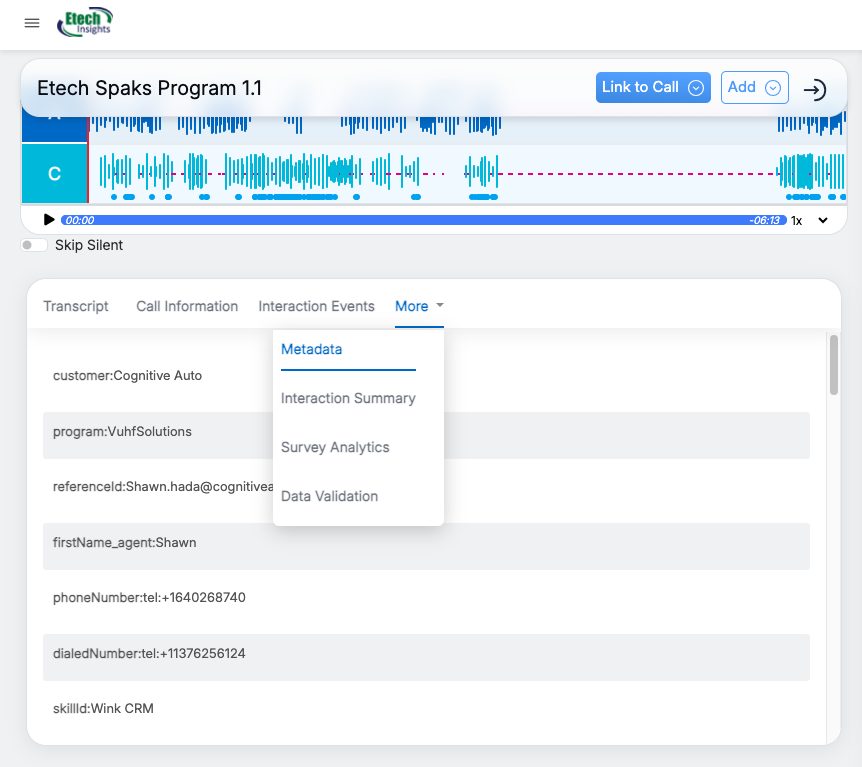
Task: Select Metadata from the More menu
Action: pyautogui.click(x=312, y=350)
